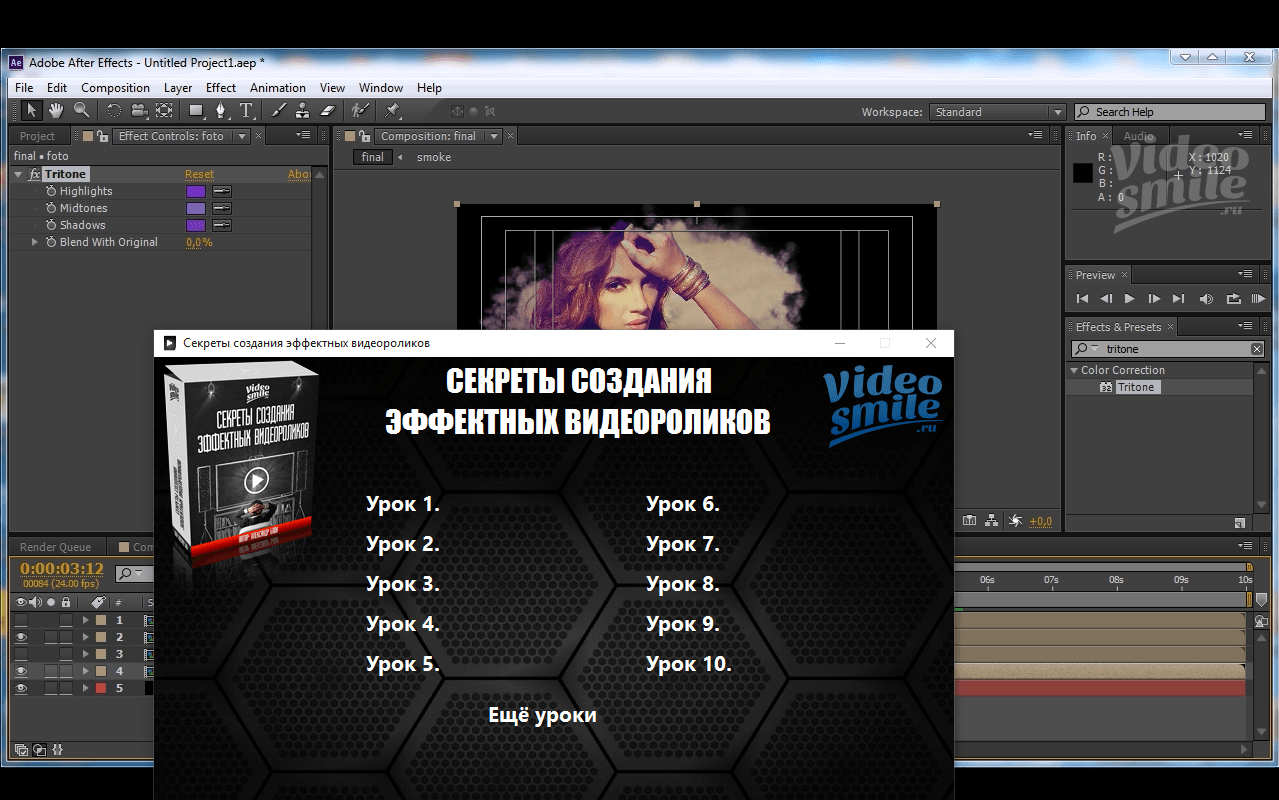Open the Midtones color swatch
This screenshot has height=800, width=1279.
196,208
